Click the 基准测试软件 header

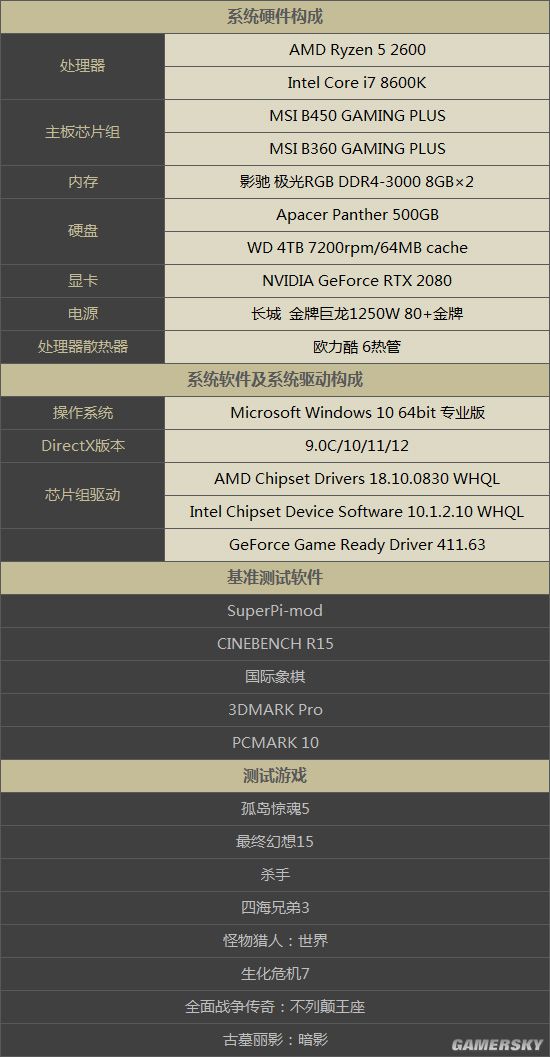[275, 578]
